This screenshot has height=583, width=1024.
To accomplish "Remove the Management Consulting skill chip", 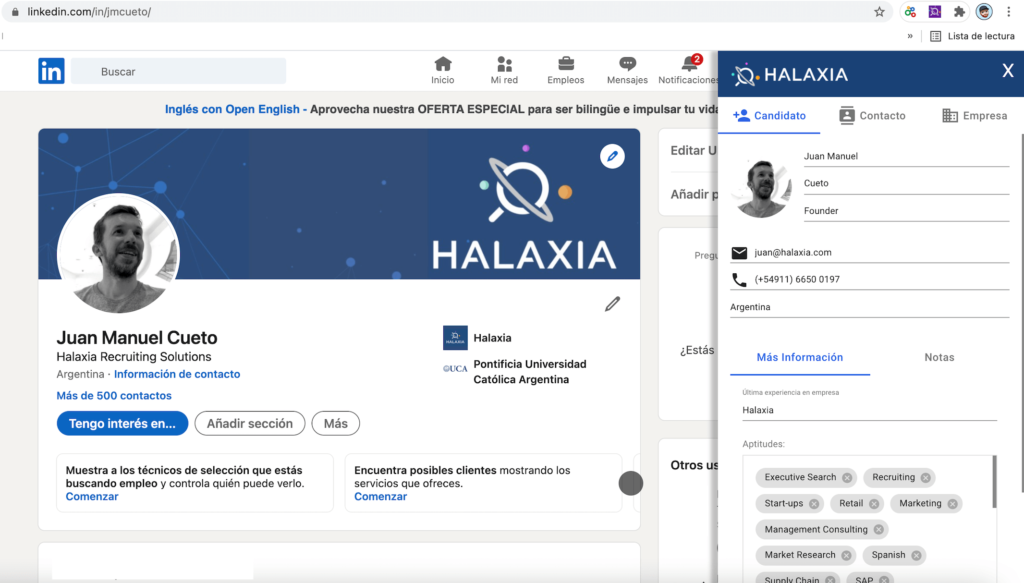I will coord(878,529).
